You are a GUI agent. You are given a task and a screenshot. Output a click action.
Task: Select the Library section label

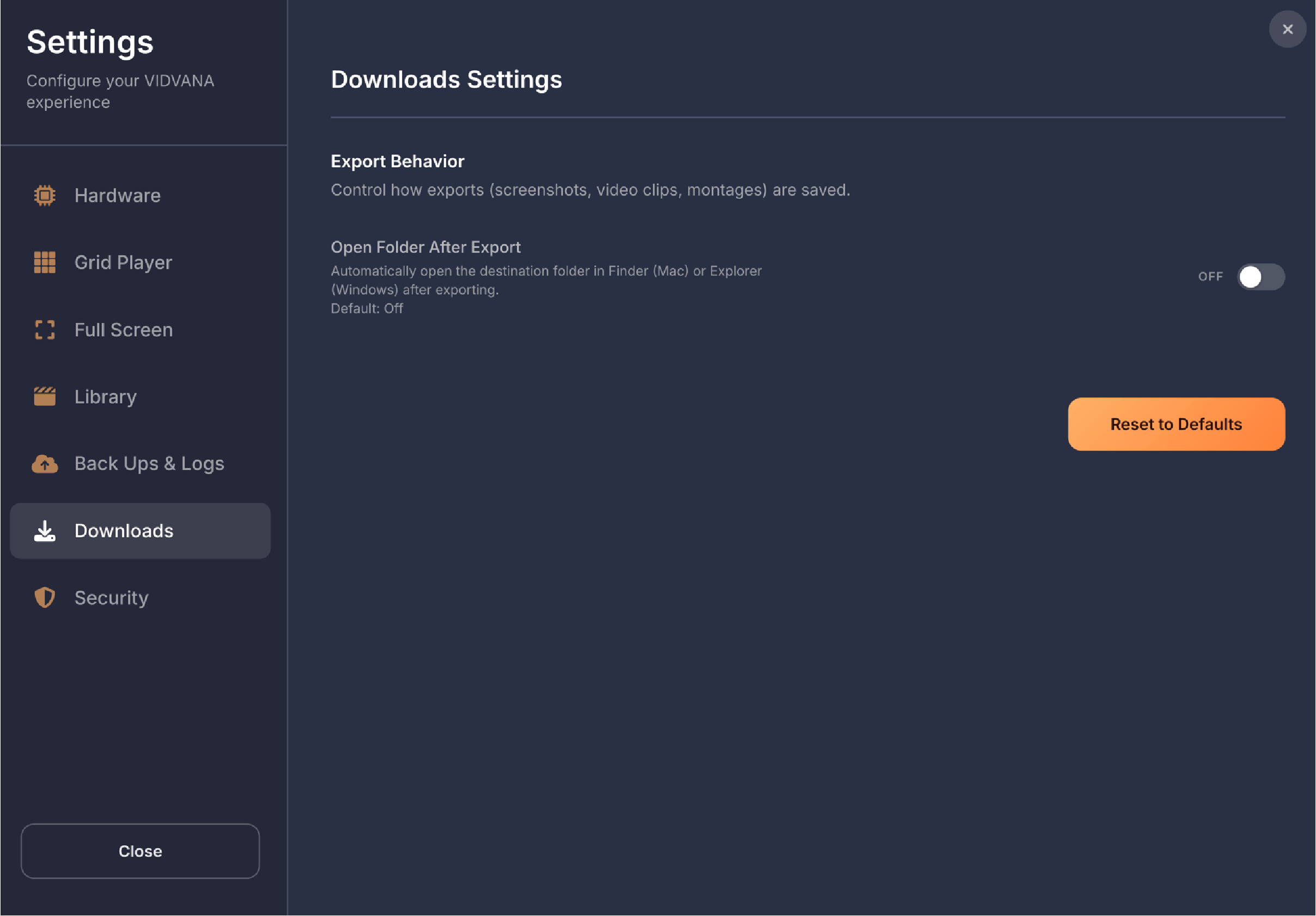pos(106,396)
